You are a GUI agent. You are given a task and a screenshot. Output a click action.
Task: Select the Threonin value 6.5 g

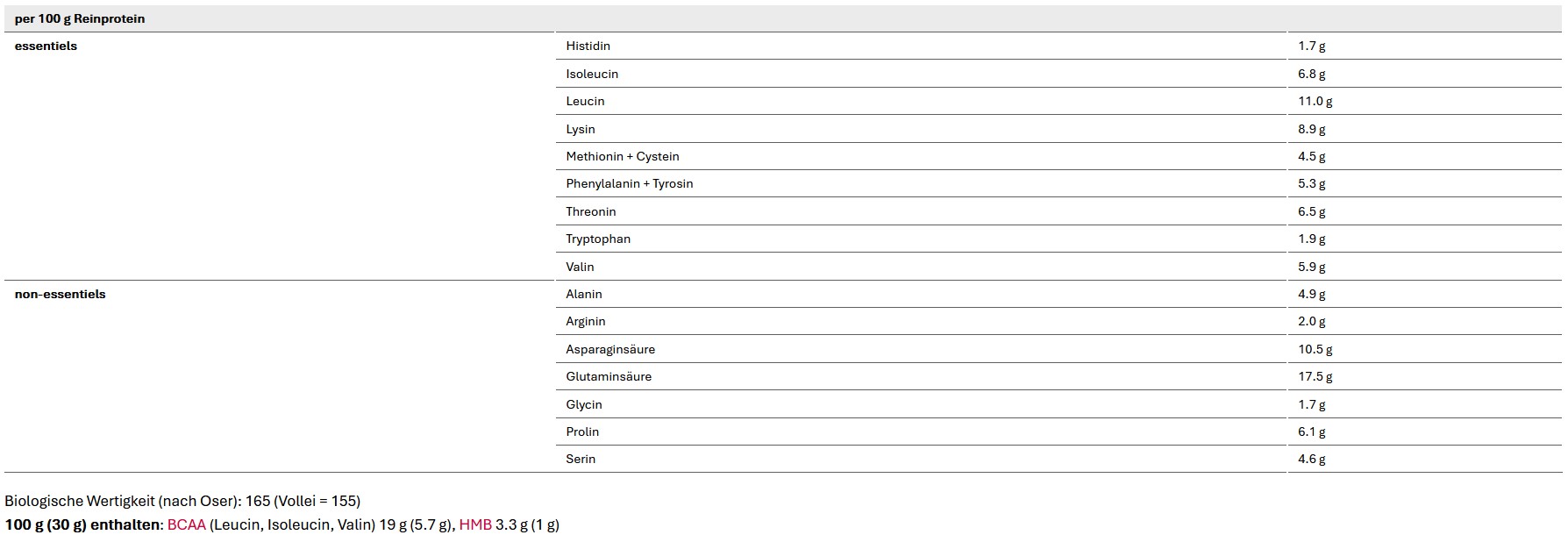[1311, 211]
